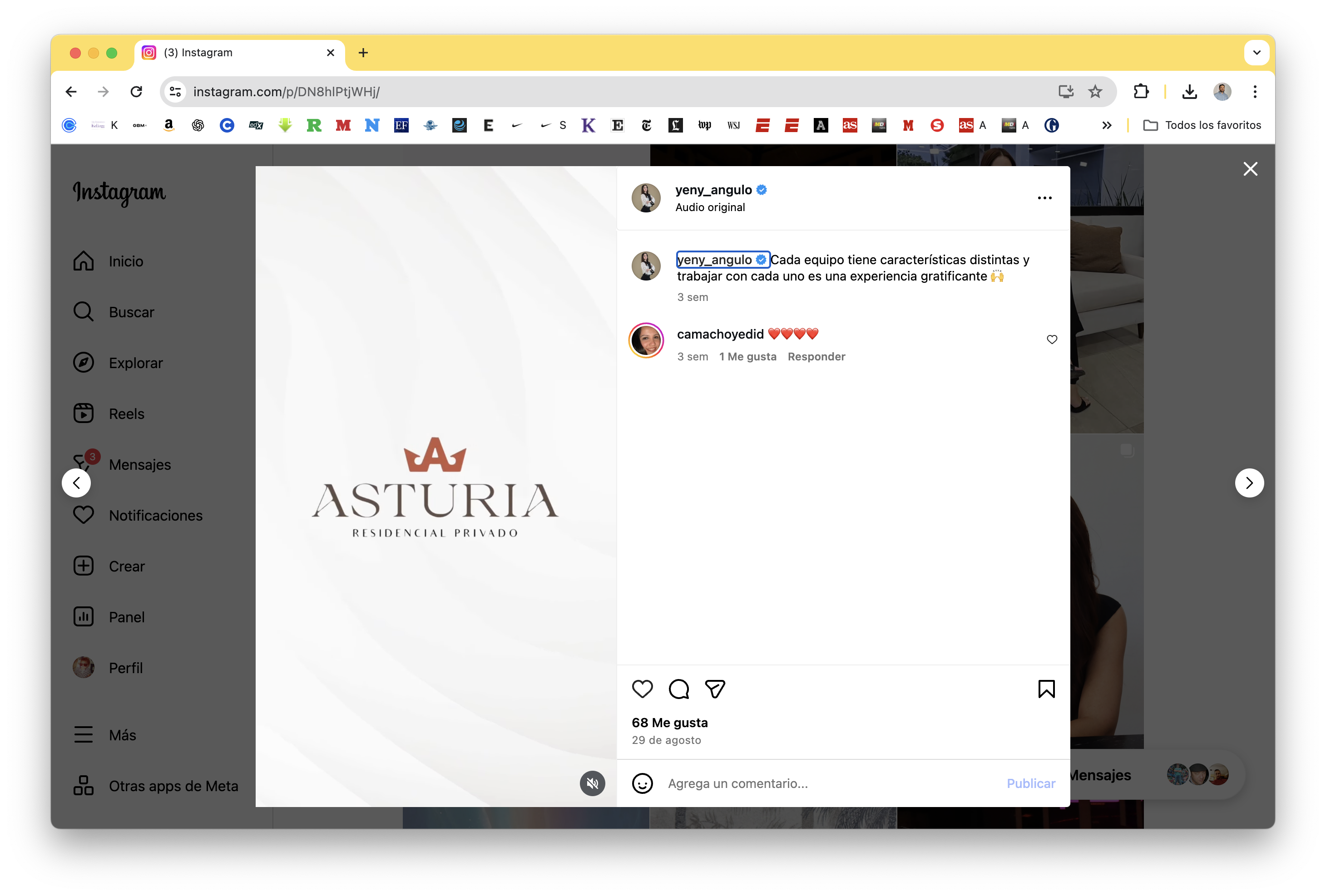1326x896 pixels.
Task: Open Explorar in sidebar
Action: [x=135, y=363]
